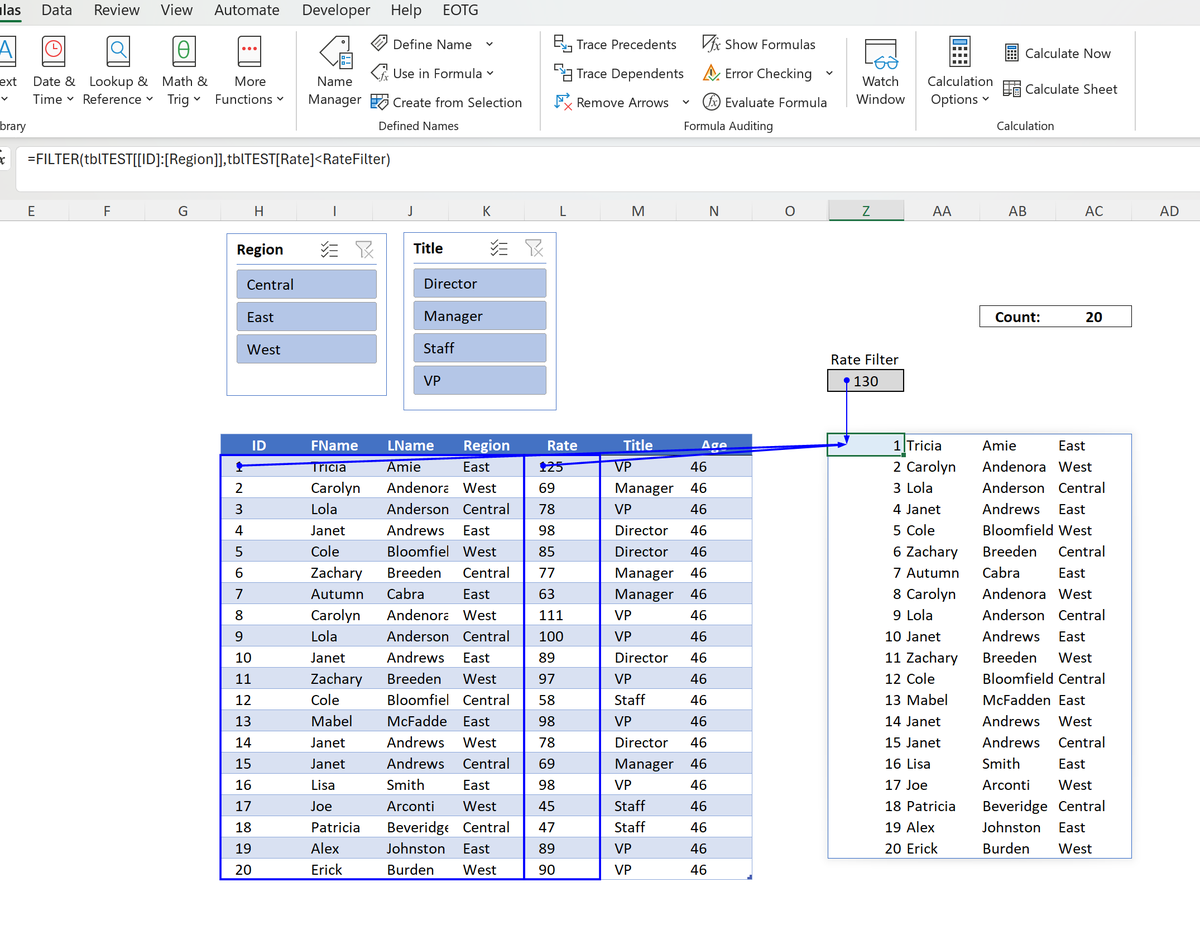Click Define Name in Defined Names group
This screenshot has height=949, width=1200.
click(x=421, y=44)
